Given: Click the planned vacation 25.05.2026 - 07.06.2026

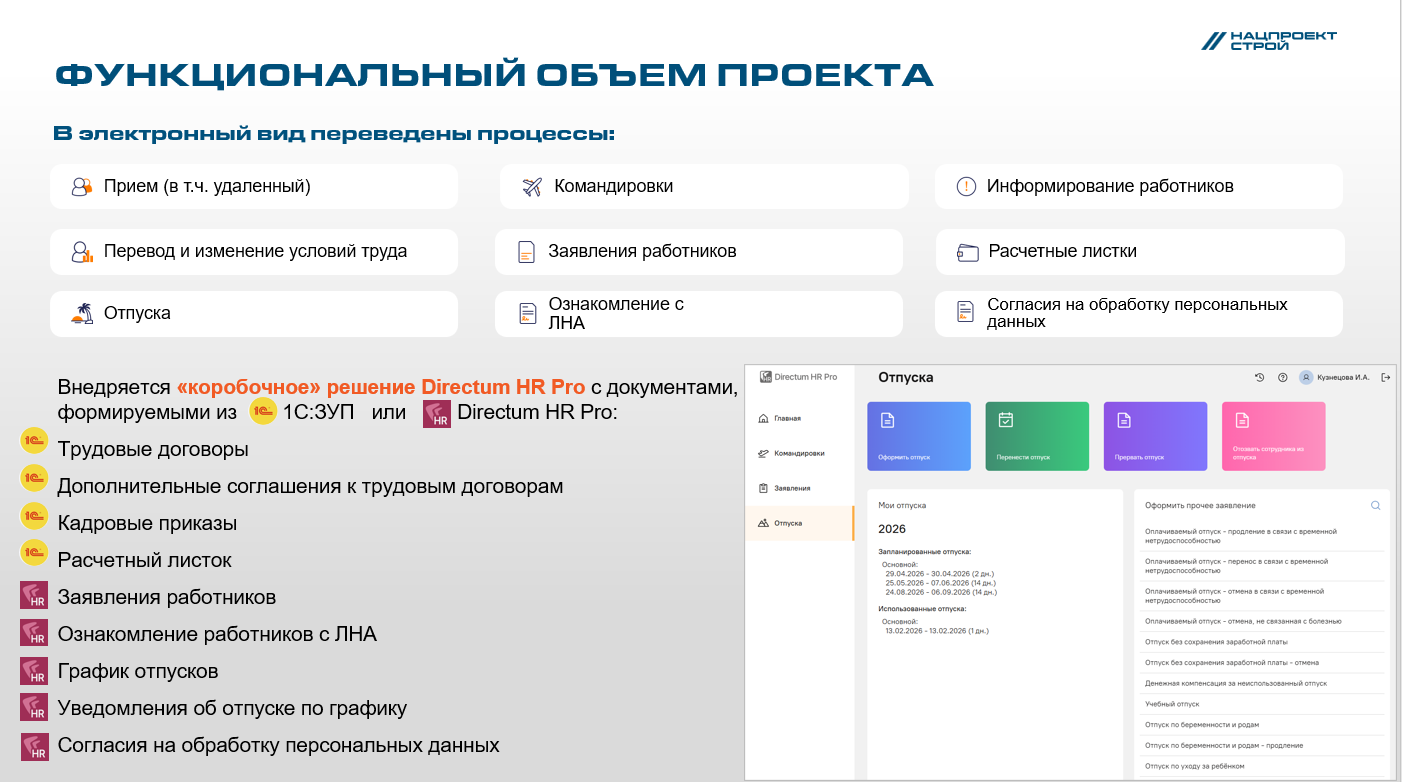Looking at the screenshot, I should click(x=940, y=583).
